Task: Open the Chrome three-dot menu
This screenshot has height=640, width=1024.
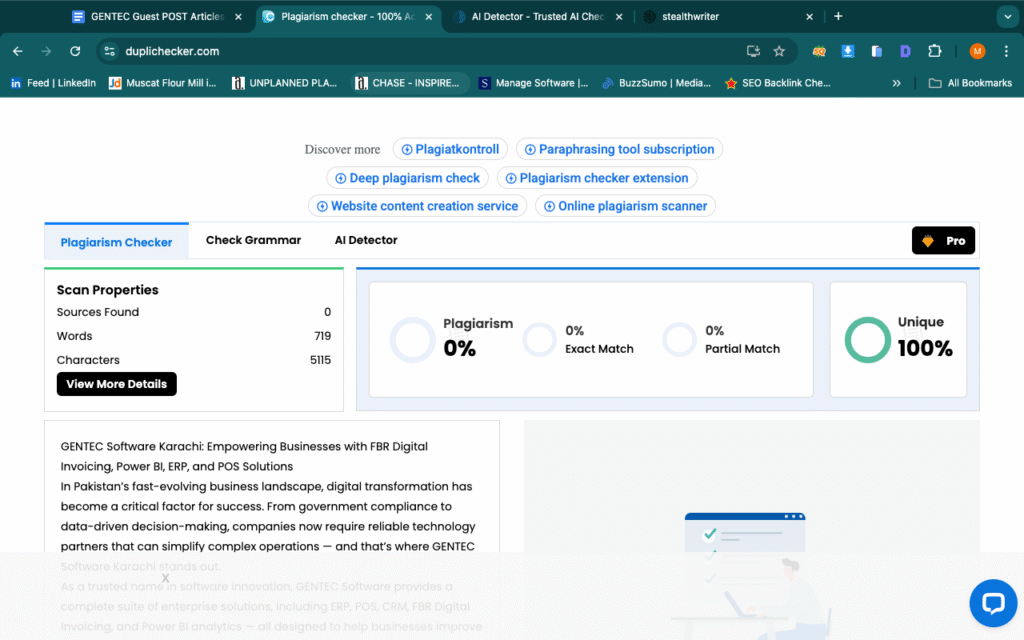Action: pos(1006,51)
